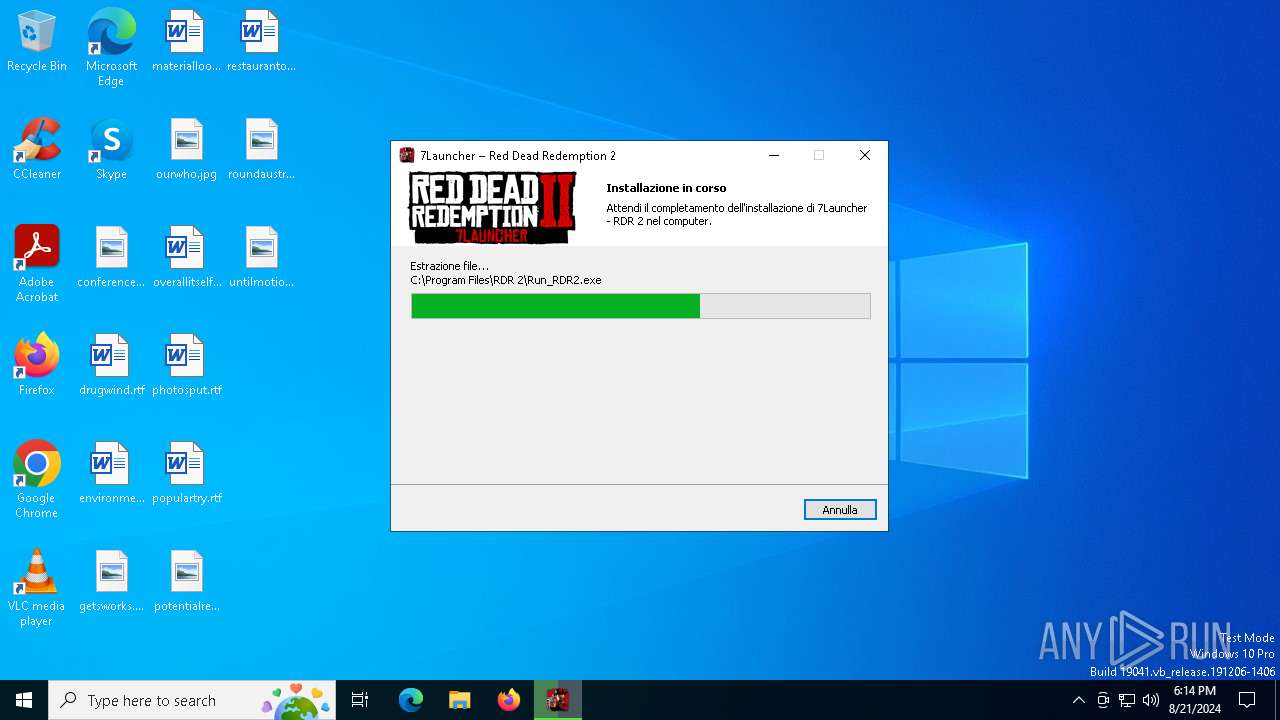1280x720 pixels.
Task: Click Annulla to cancel the installation
Action: coord(840,510)
